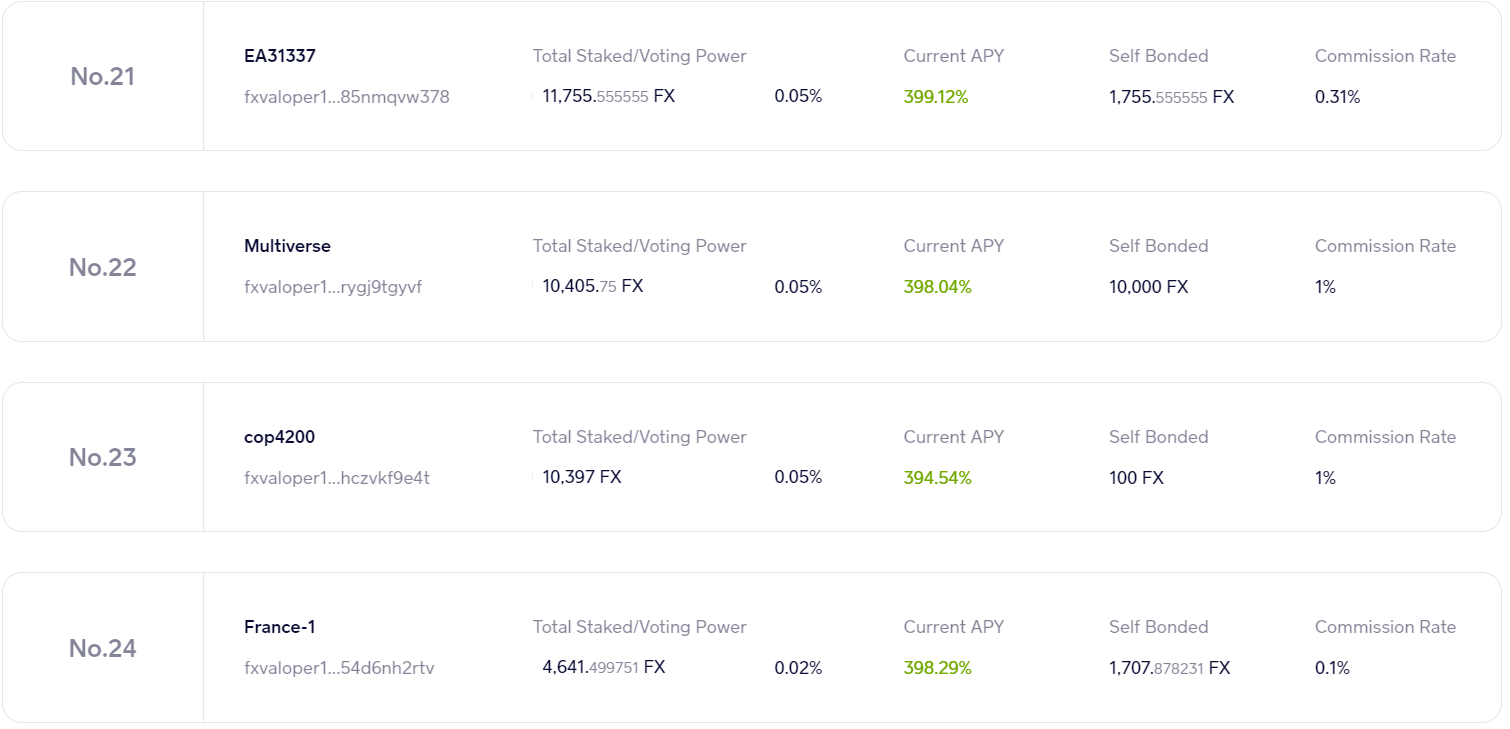Click the 398.29% APY of France-1
This screenshot has height=729, width=1510.
coord(937,668)
